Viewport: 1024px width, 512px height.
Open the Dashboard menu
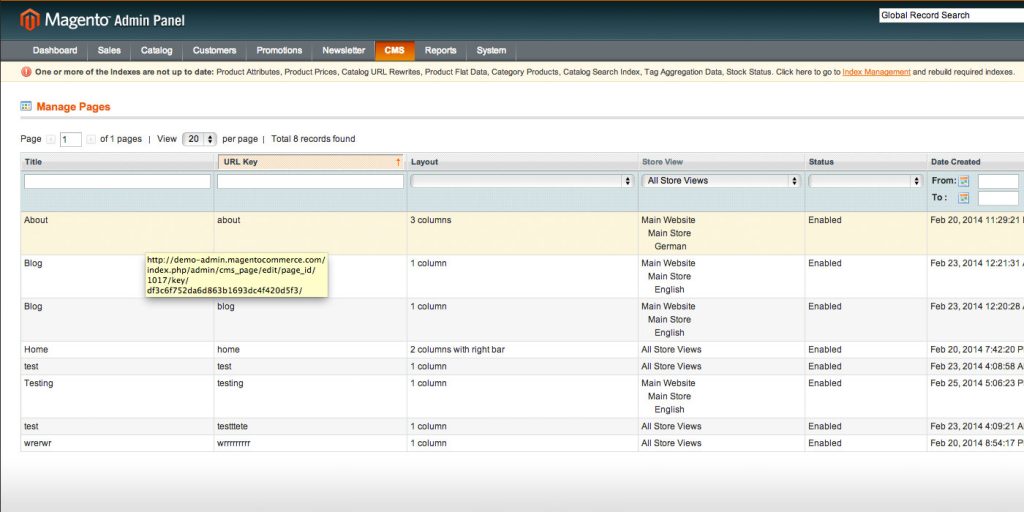pos(55,50)
